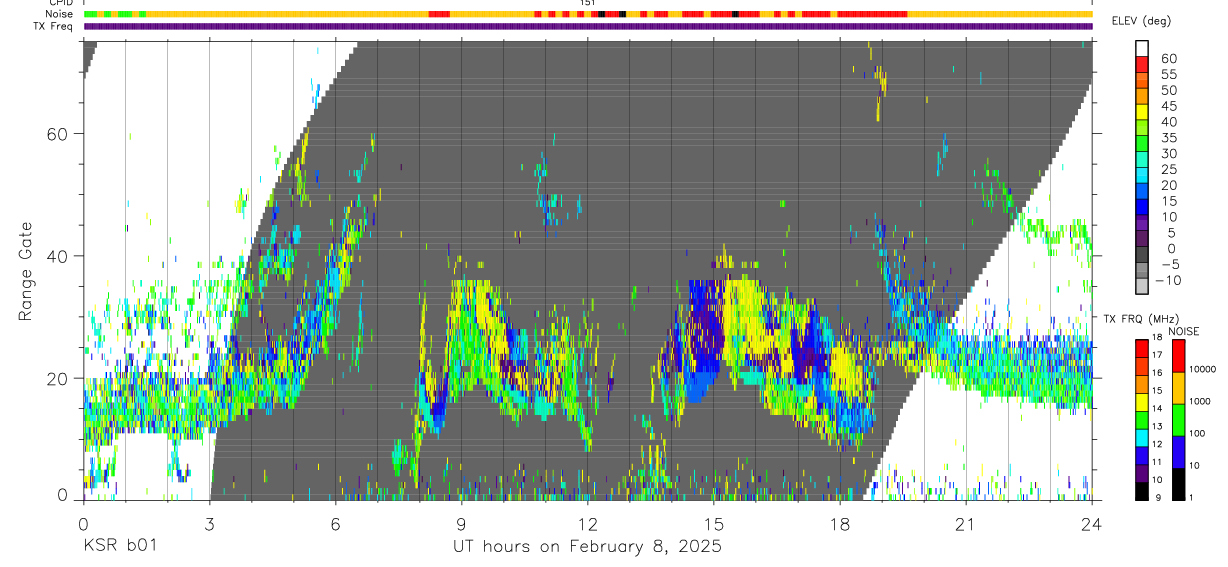Click the UT hours on February 8, 2025 title
The height and width of the screenshot is (567, 1228).
point(587,547)
